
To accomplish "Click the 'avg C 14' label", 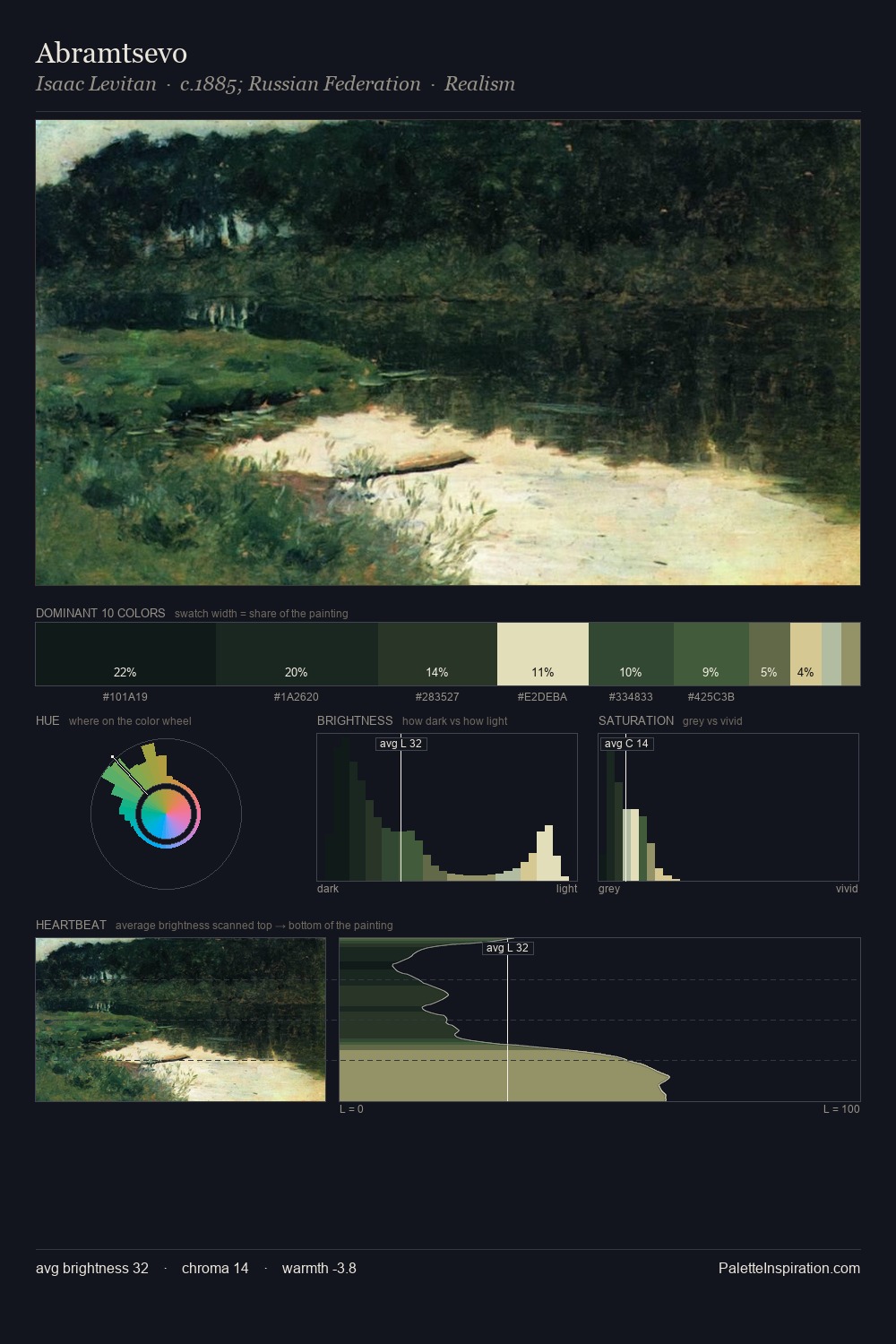I will (x=626, y=744).
